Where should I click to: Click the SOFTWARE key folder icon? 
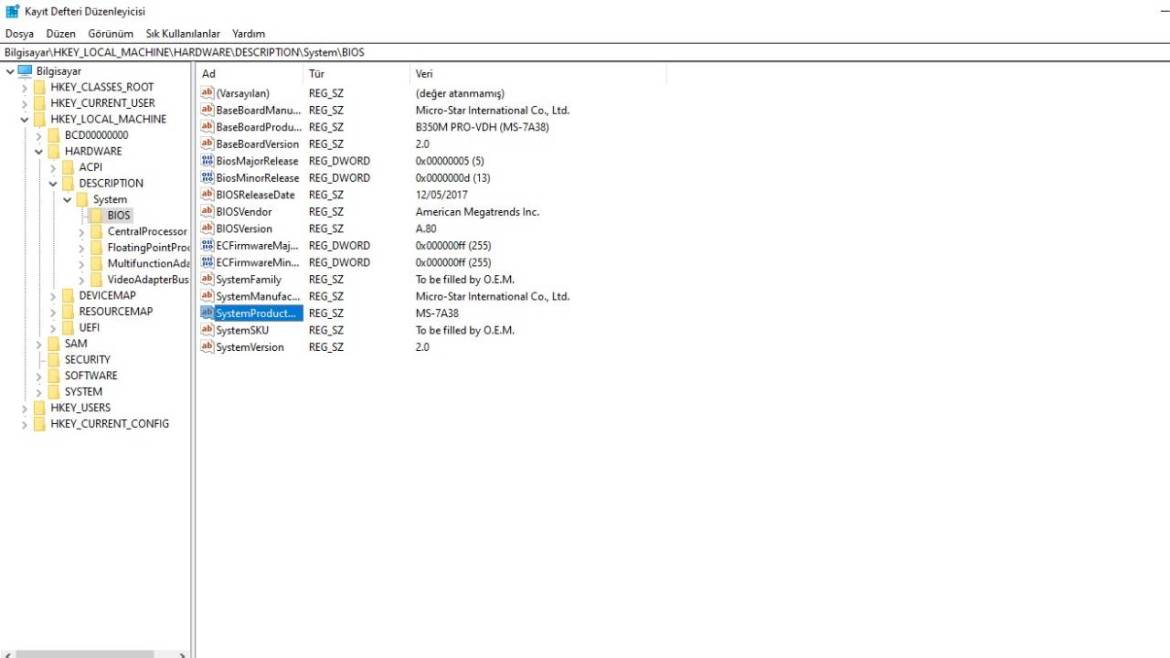click(x=54, y=376)
